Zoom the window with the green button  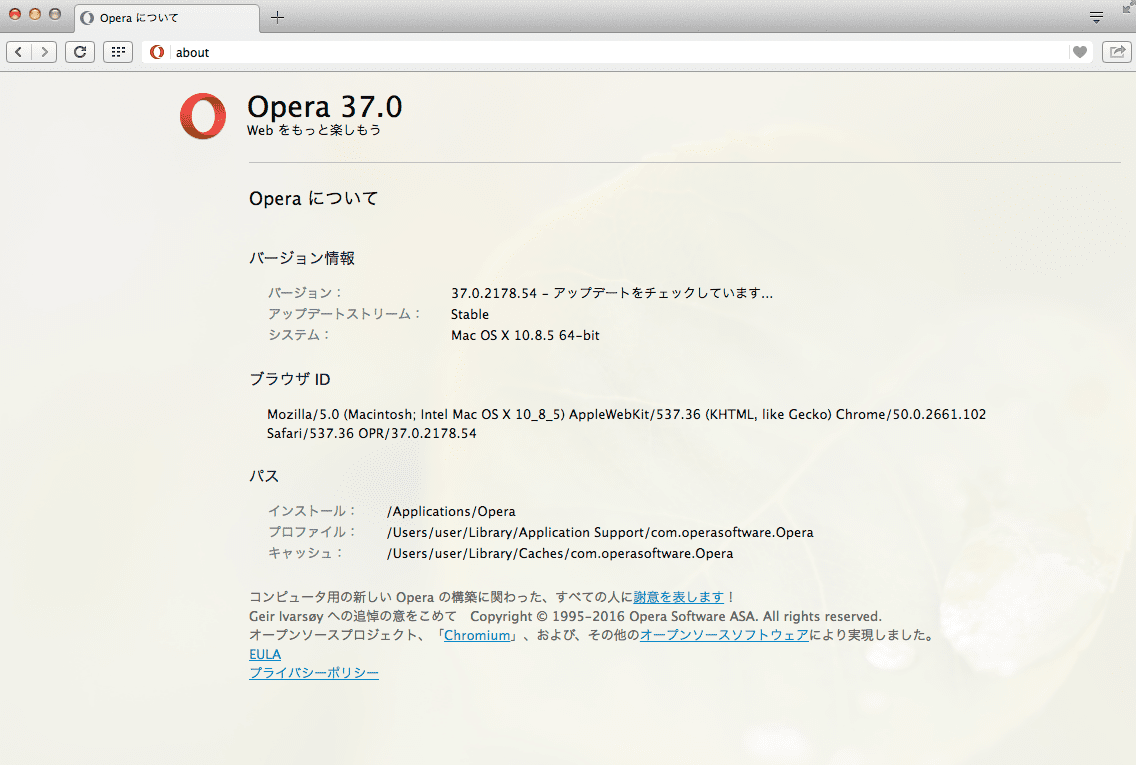tap(55, 14)
